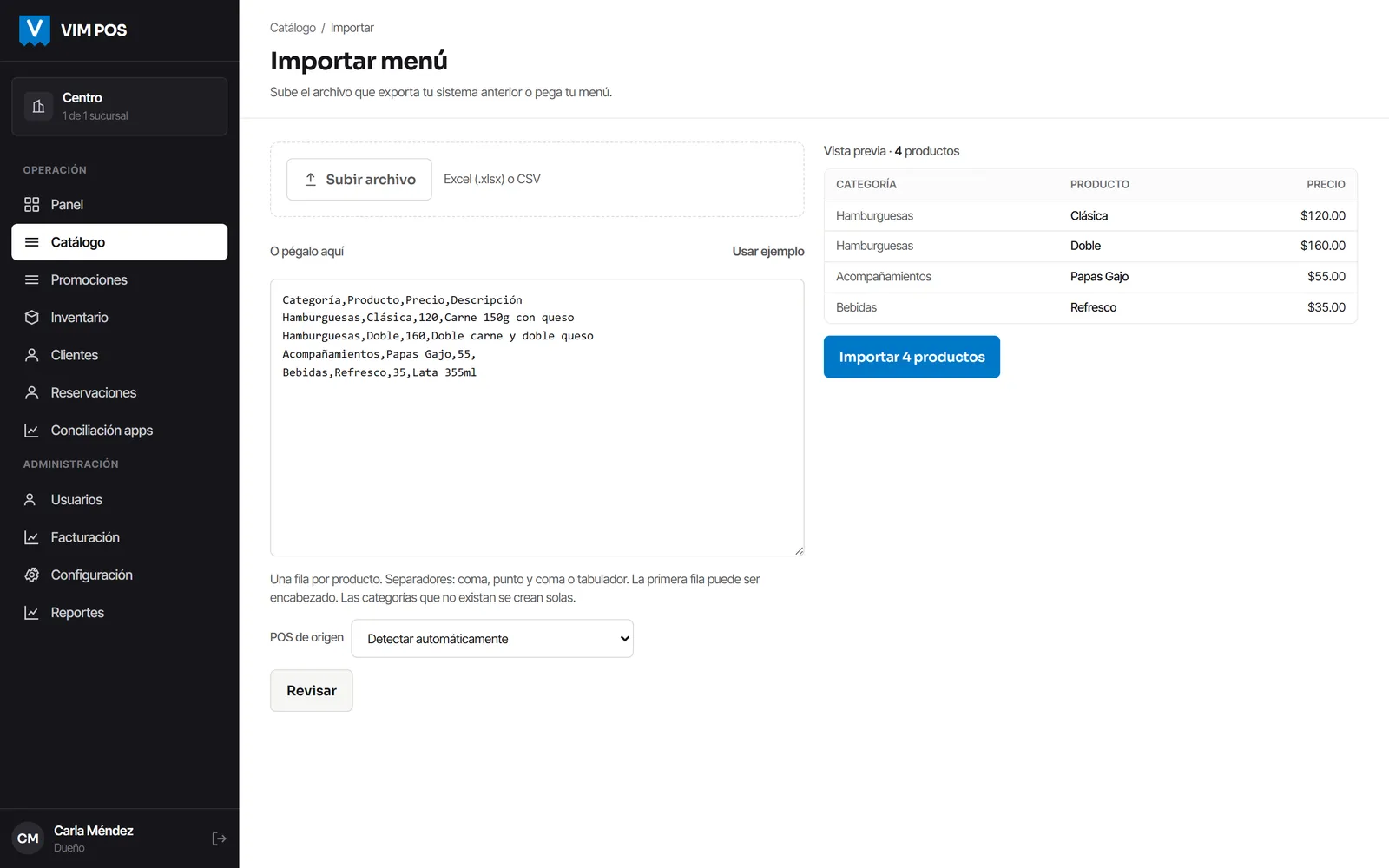Click the Conciliación apps chart icon

(x=32, y=431)
